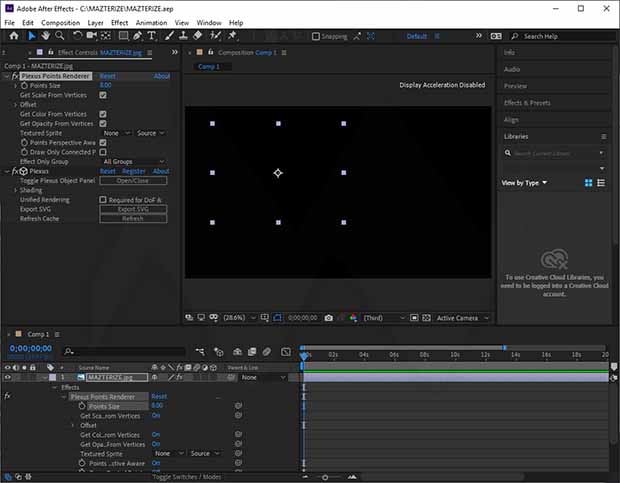620x483 pixels.
Task: Switch Libraries to grid view icon
Action: [x=588, y=183]
